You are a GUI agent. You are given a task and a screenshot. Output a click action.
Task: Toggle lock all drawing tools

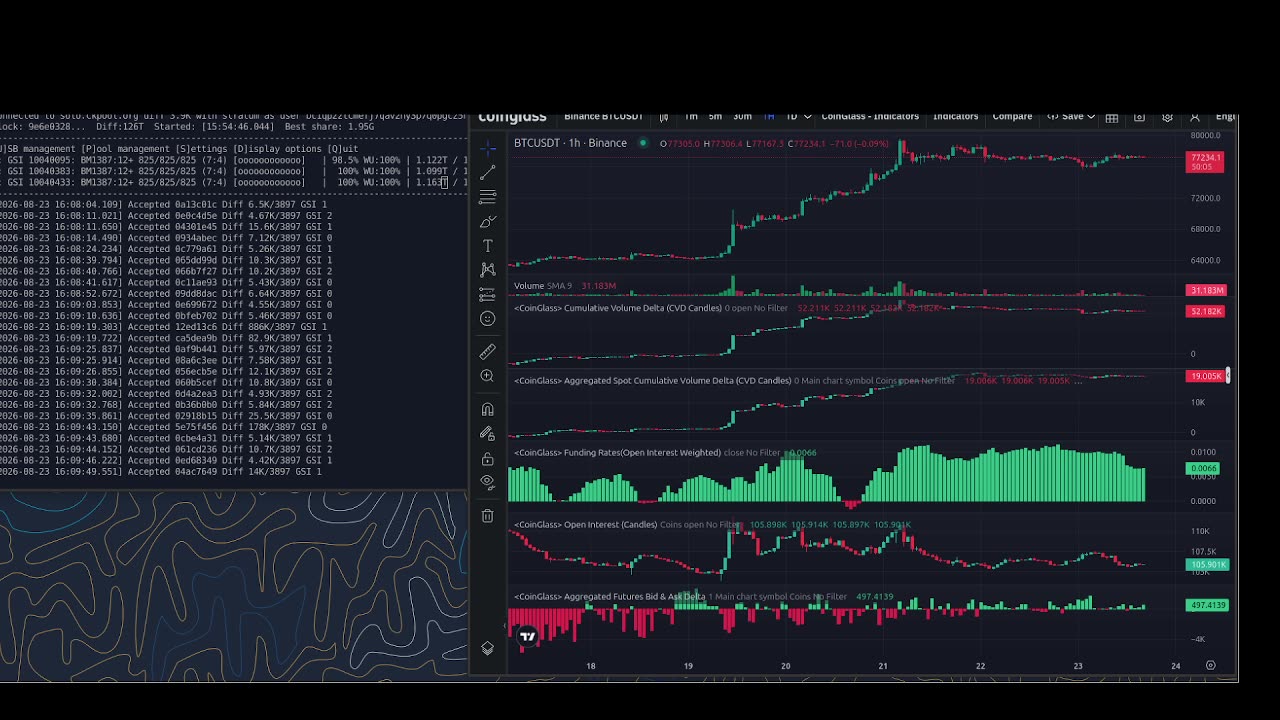(487, 458)
